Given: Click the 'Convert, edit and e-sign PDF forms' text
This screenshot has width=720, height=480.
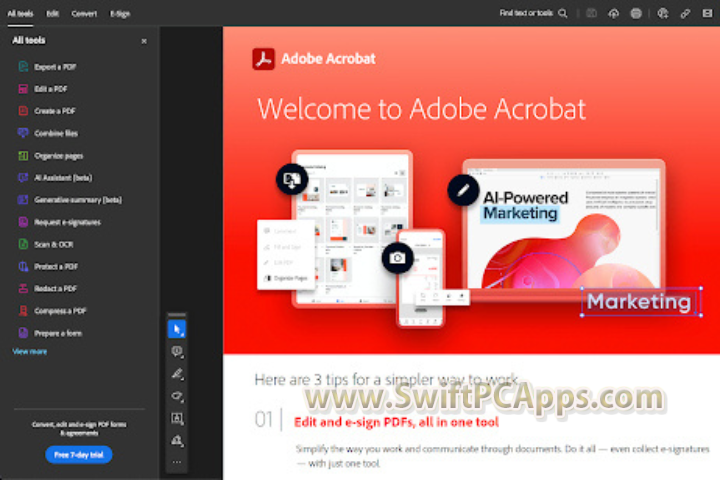Looking at the screenshot, I should tap(79, 428).
